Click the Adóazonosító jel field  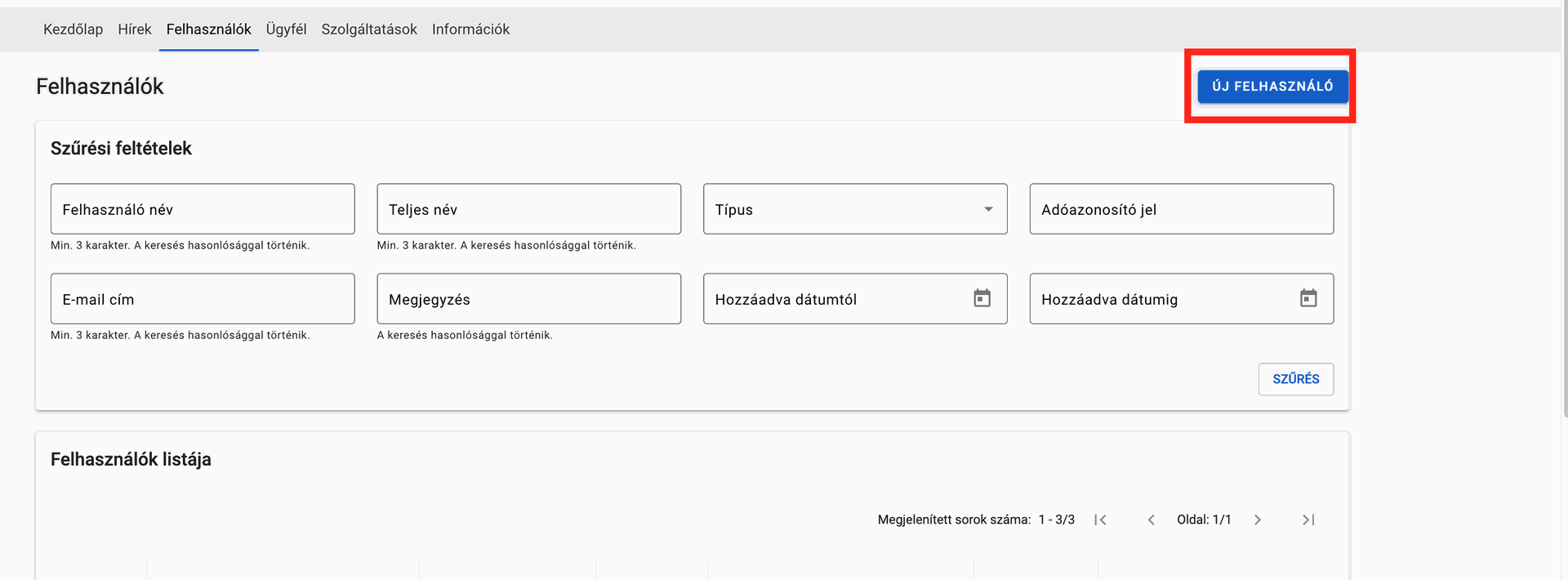point(1182,209)
